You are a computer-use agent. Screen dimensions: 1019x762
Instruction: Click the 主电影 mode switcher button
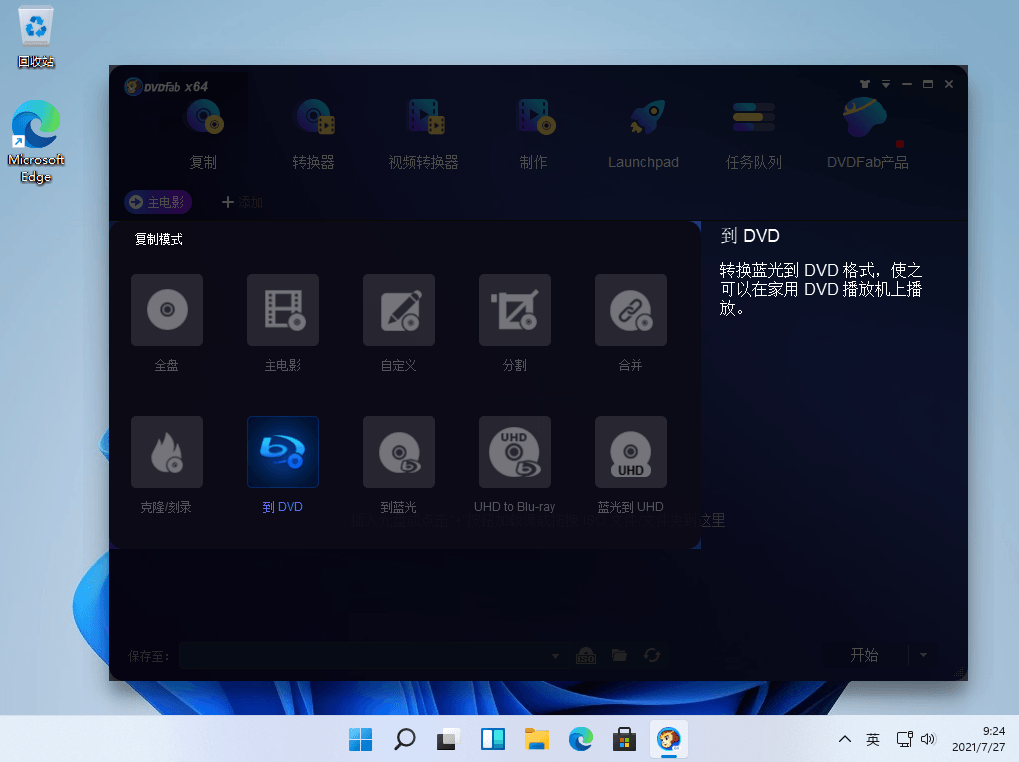[158, 202]
